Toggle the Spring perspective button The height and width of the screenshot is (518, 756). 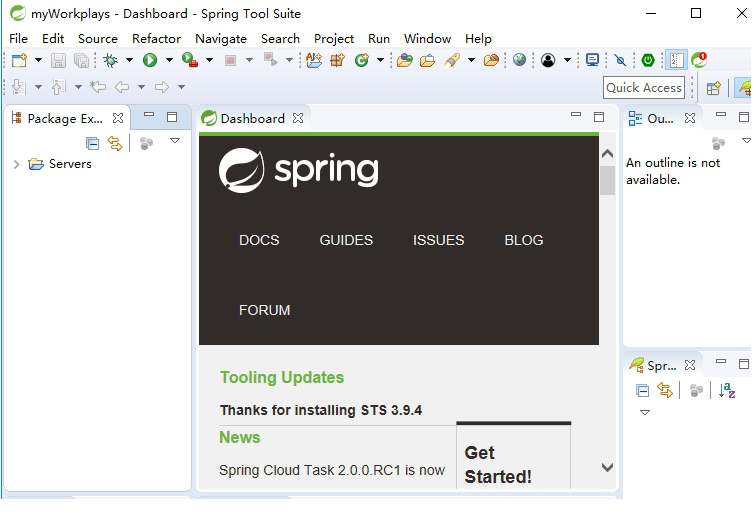click(x=744, y=88)
